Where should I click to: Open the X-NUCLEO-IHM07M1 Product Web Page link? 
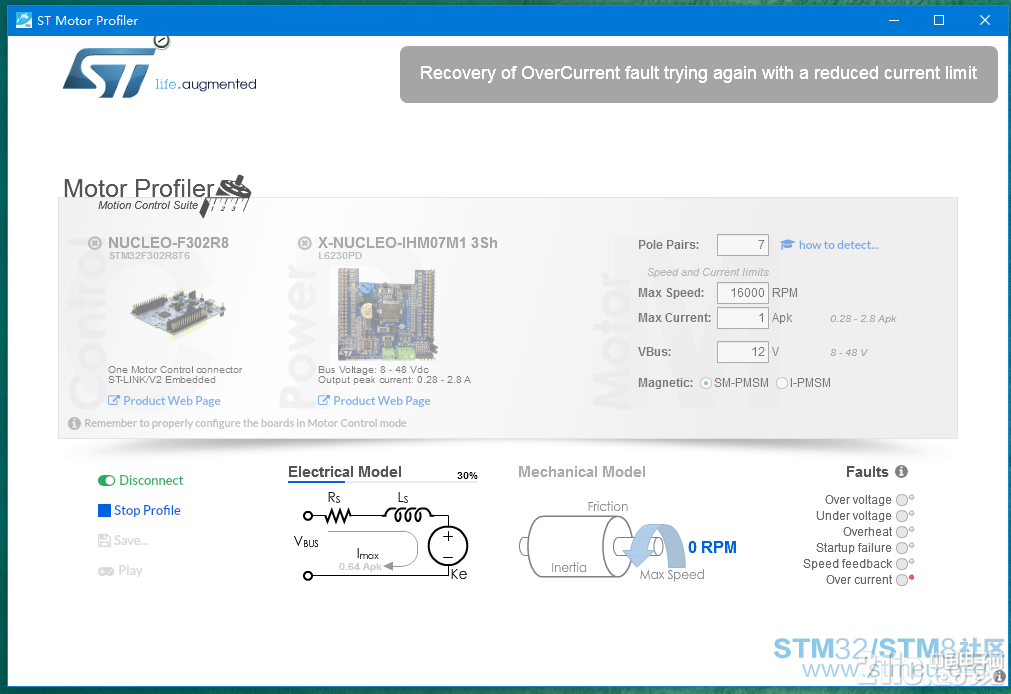382,401
